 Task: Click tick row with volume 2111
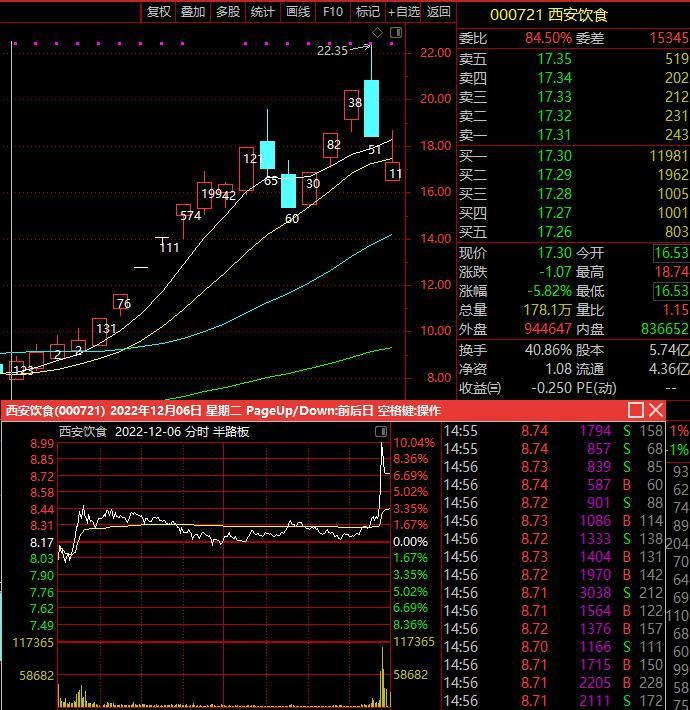(x=553, y=701)
